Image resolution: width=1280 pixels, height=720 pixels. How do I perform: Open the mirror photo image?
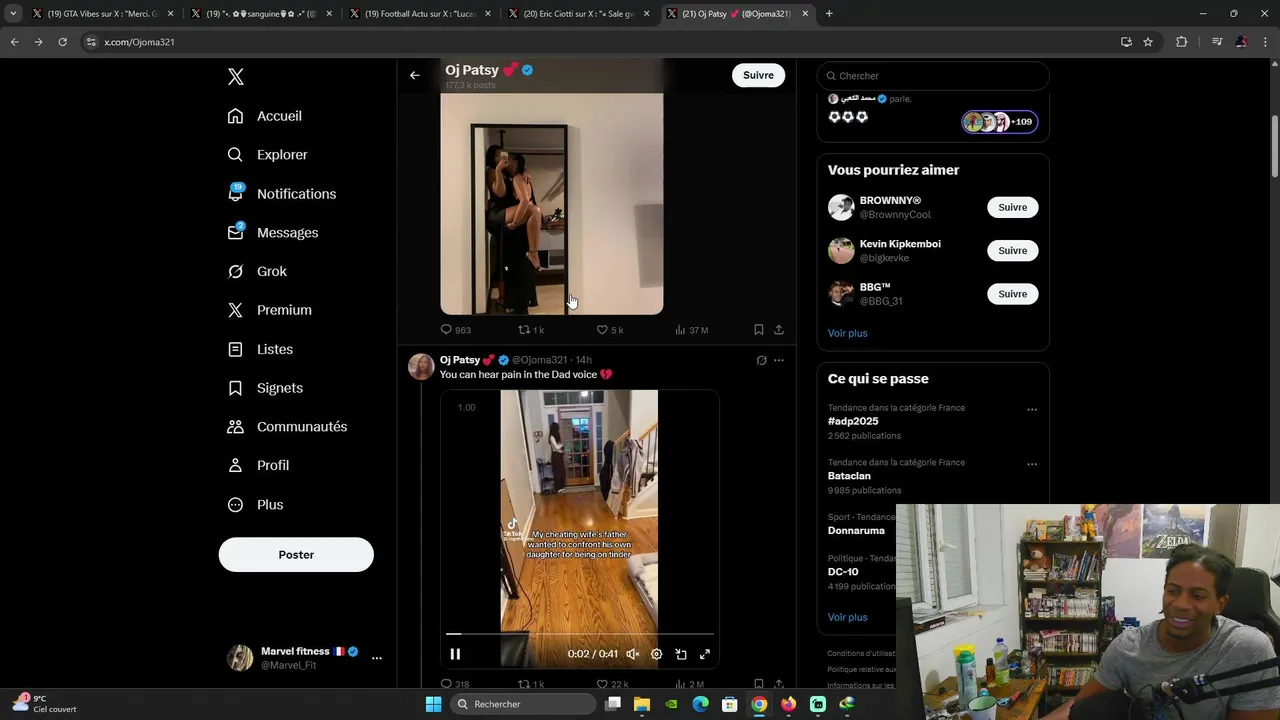552,204
